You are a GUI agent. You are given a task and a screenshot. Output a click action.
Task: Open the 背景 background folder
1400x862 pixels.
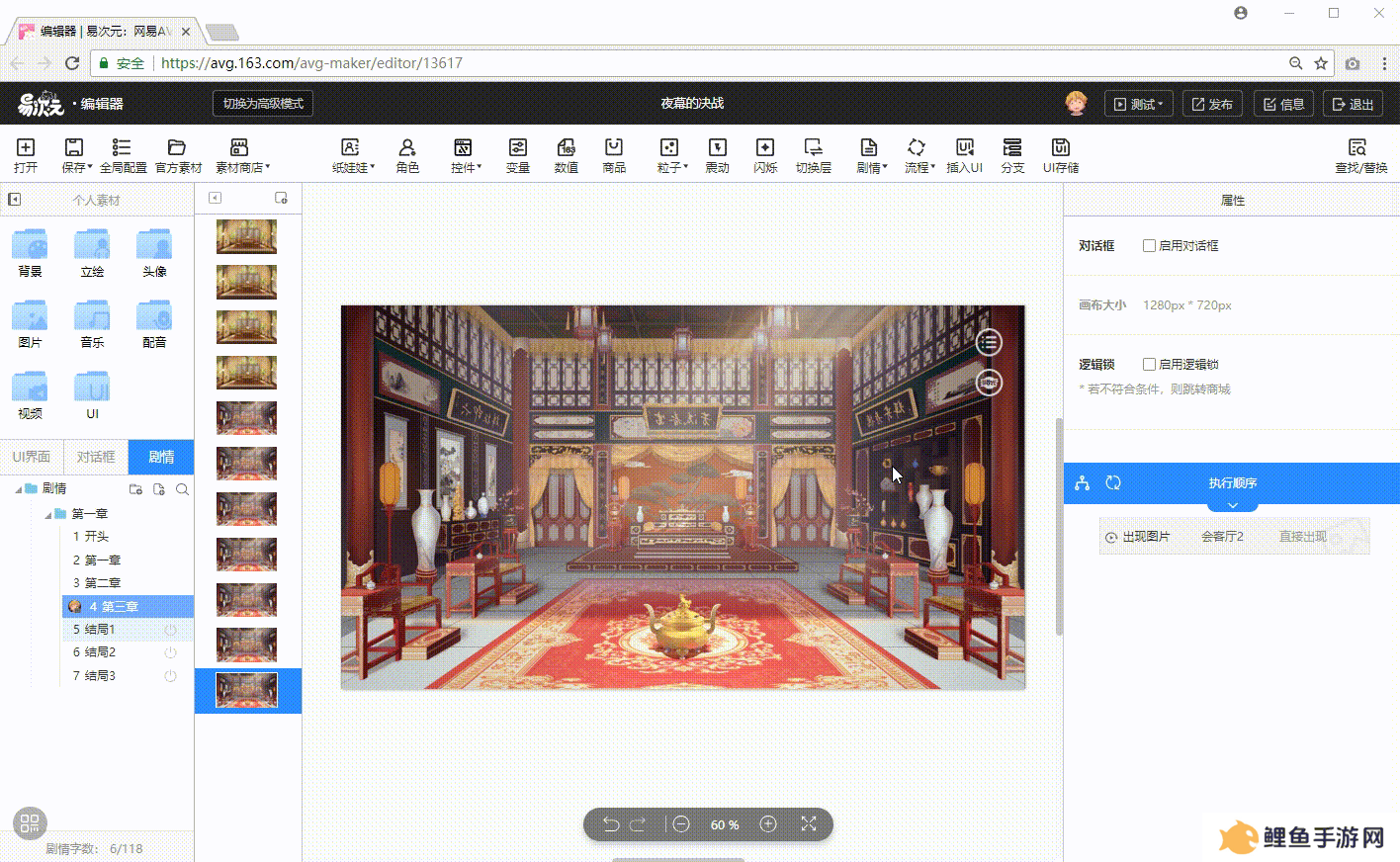[30, 253]
